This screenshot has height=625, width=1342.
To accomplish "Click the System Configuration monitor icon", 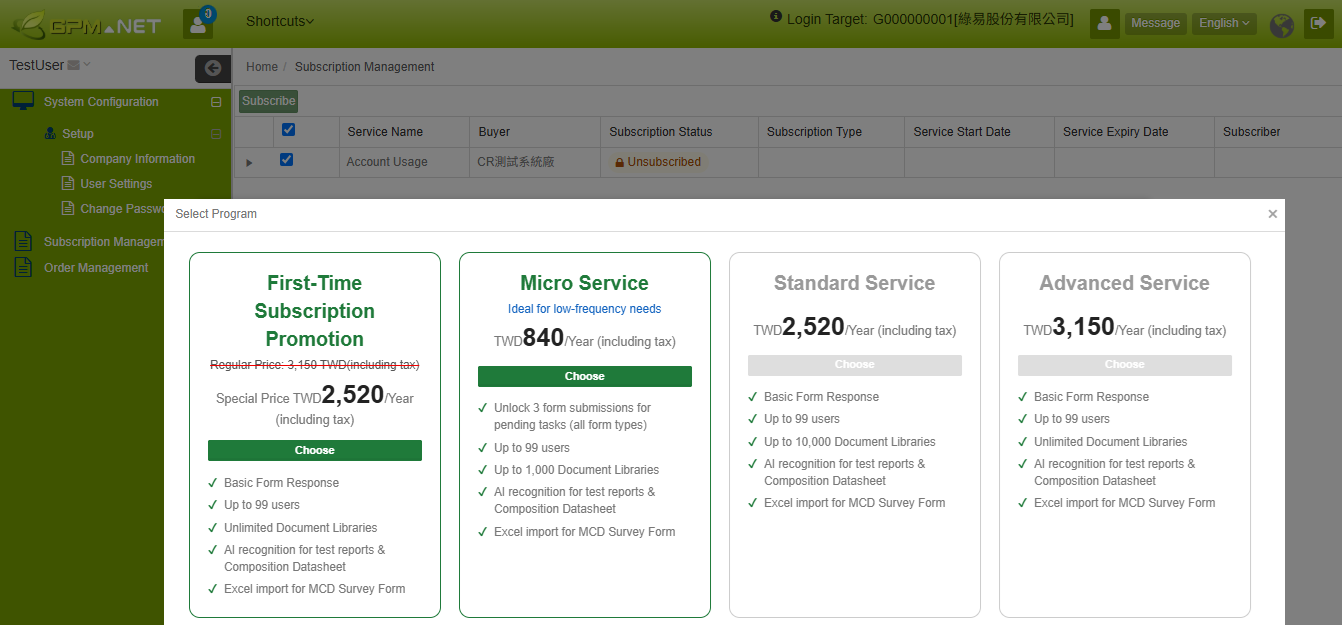I will click(x=23, y=101).
